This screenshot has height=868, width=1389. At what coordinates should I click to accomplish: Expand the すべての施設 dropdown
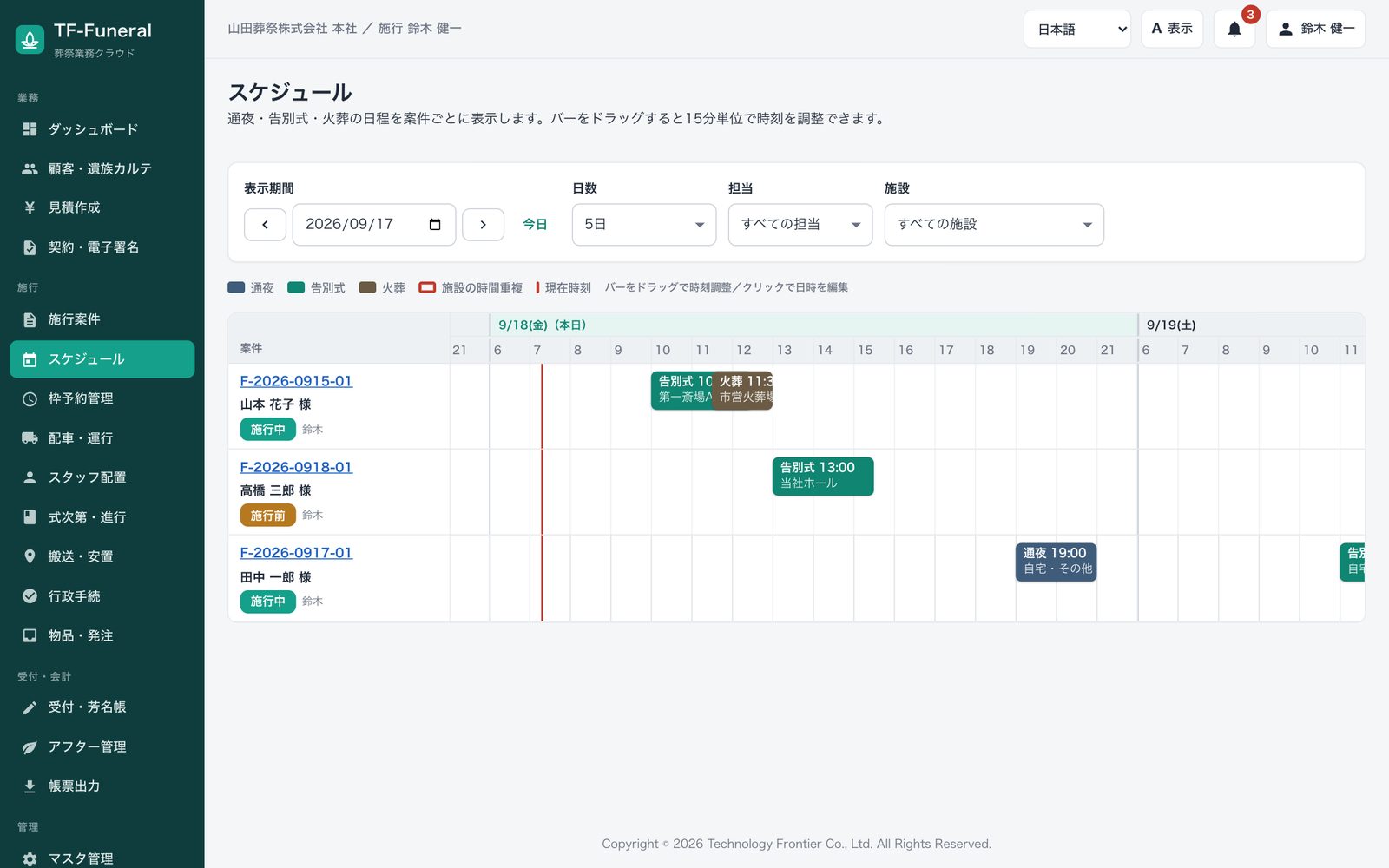pos(994,225)
